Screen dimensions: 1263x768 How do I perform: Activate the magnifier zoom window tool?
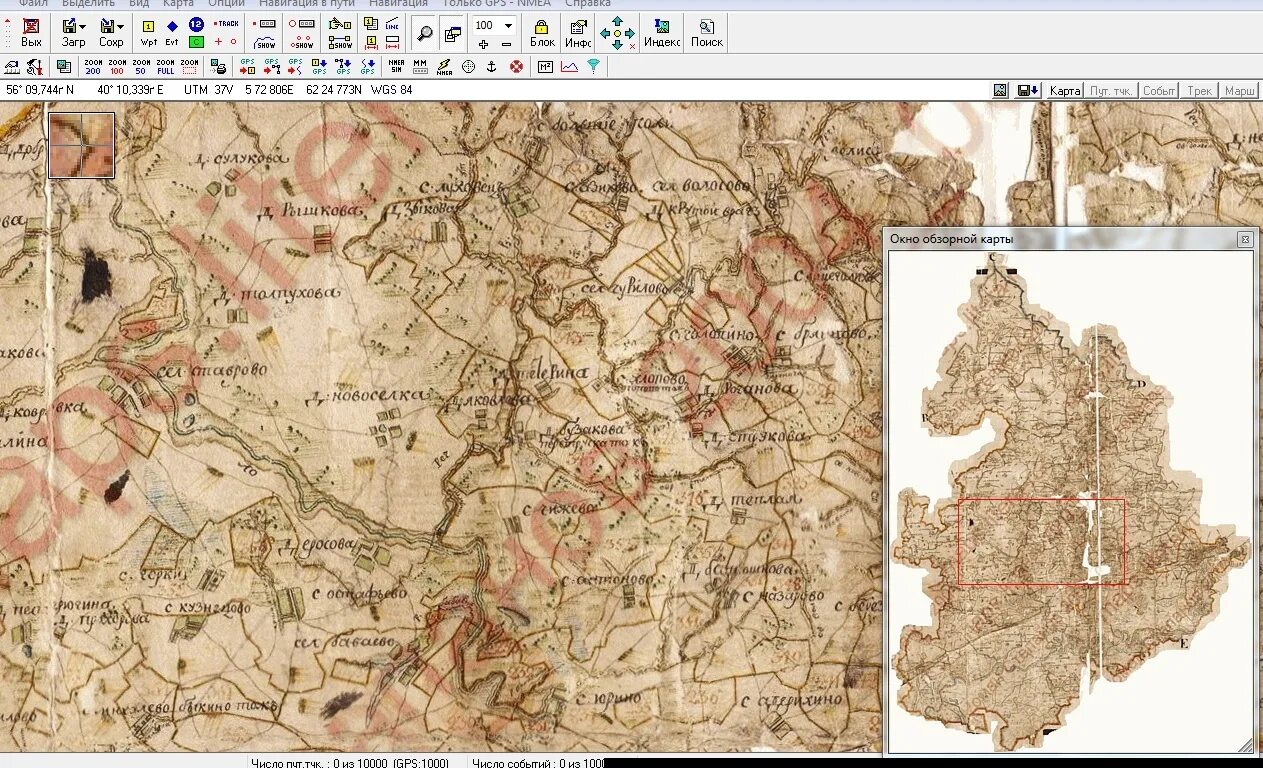tap(425, 33)
